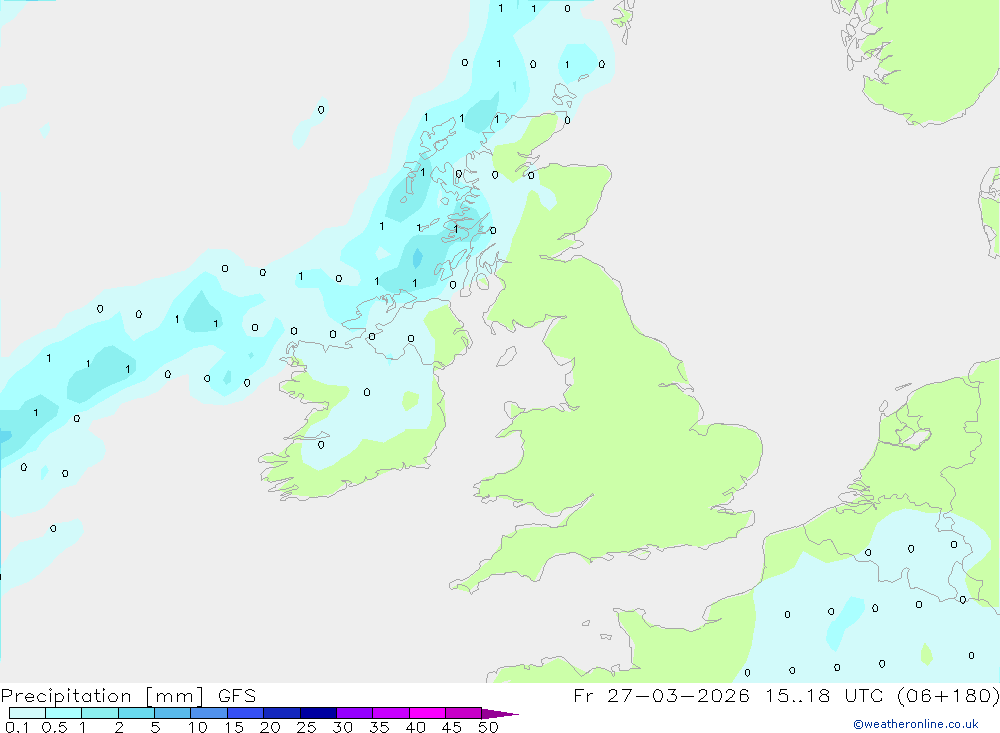
Task: Click the "15..18 UTC" time range text
Action: (824, 695)
